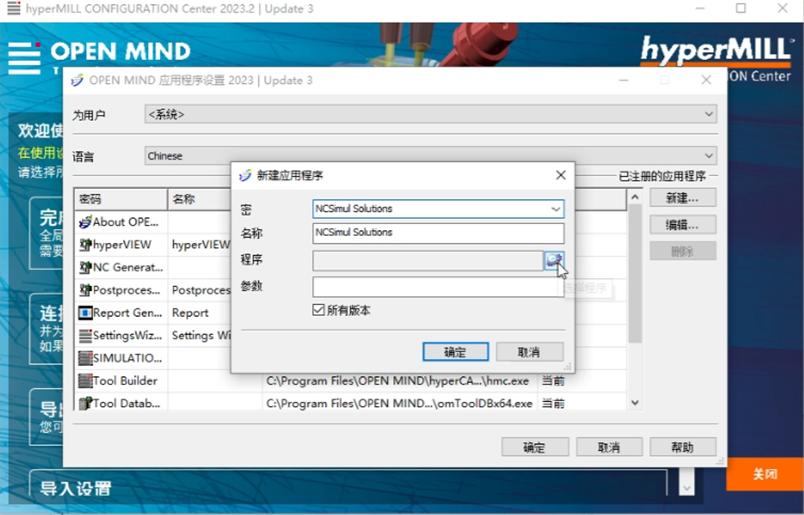Expand the NCSimul Solutions key dropdown
804x515 pixels.
point(555,209)
